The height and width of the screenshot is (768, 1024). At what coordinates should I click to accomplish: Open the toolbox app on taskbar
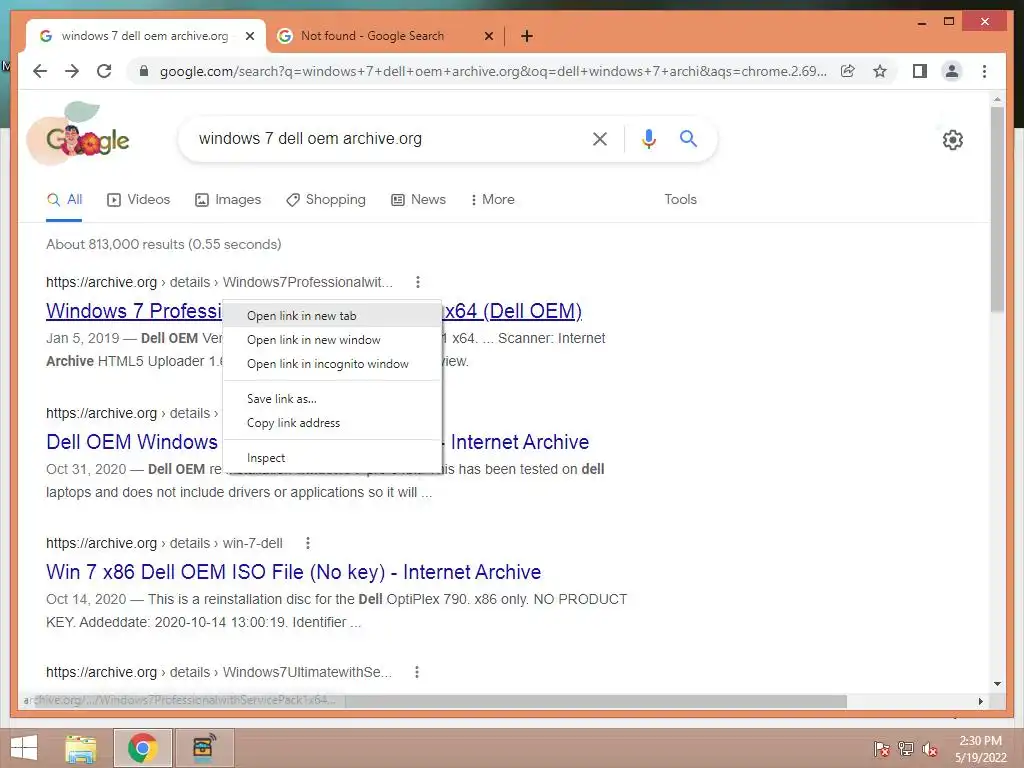click(x=204, y=748)
